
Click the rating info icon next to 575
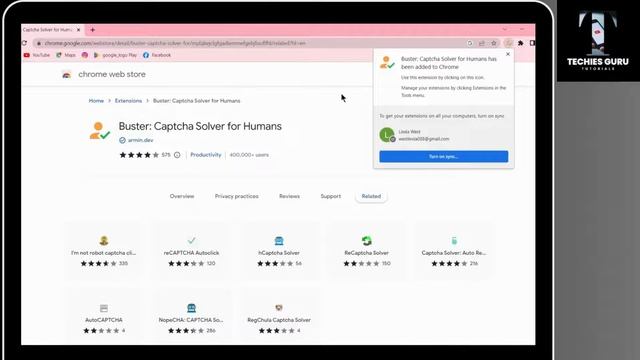[x=177, y=155]
